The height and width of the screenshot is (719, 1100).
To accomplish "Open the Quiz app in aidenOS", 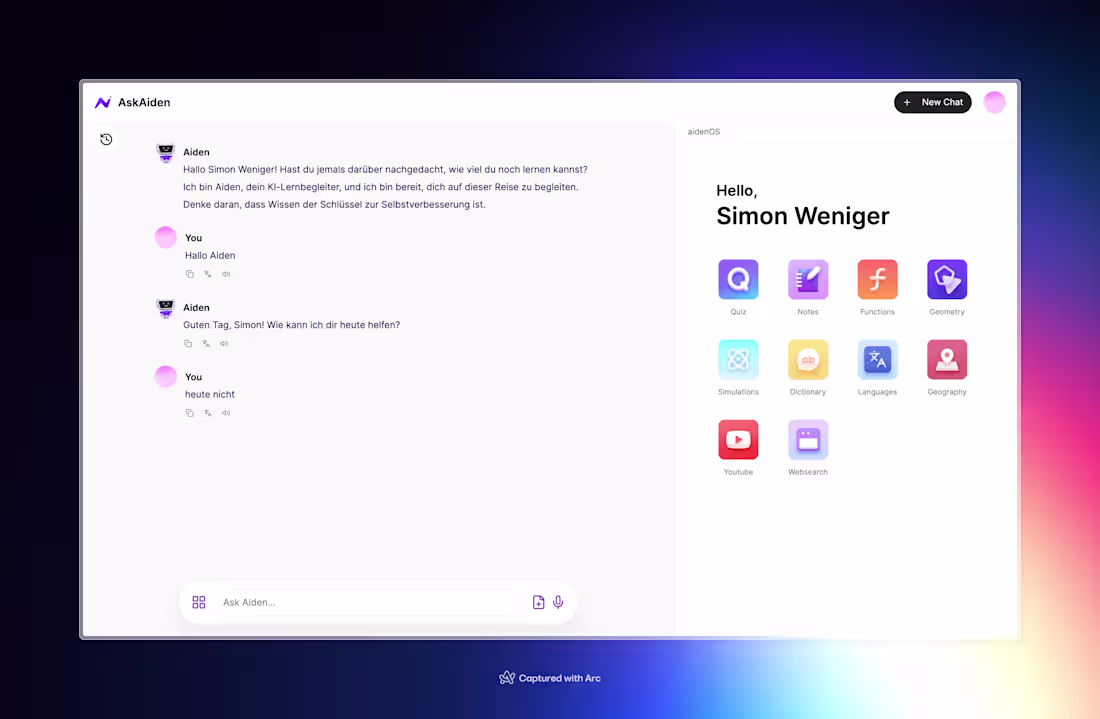I will pyautogui.click(x=738, y=280).
